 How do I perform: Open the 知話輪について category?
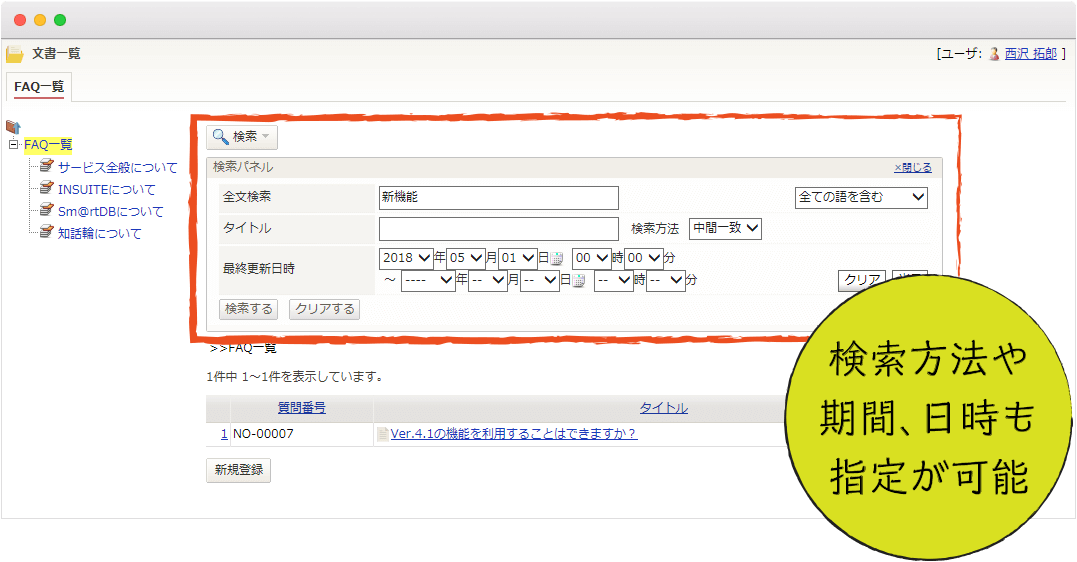coord(100,234)
